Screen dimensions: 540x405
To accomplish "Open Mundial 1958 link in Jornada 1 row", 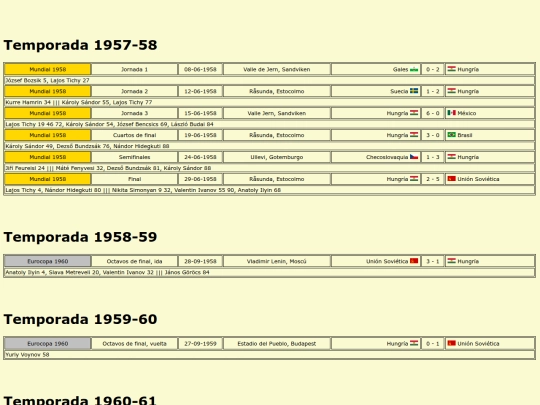I will 48,69.
